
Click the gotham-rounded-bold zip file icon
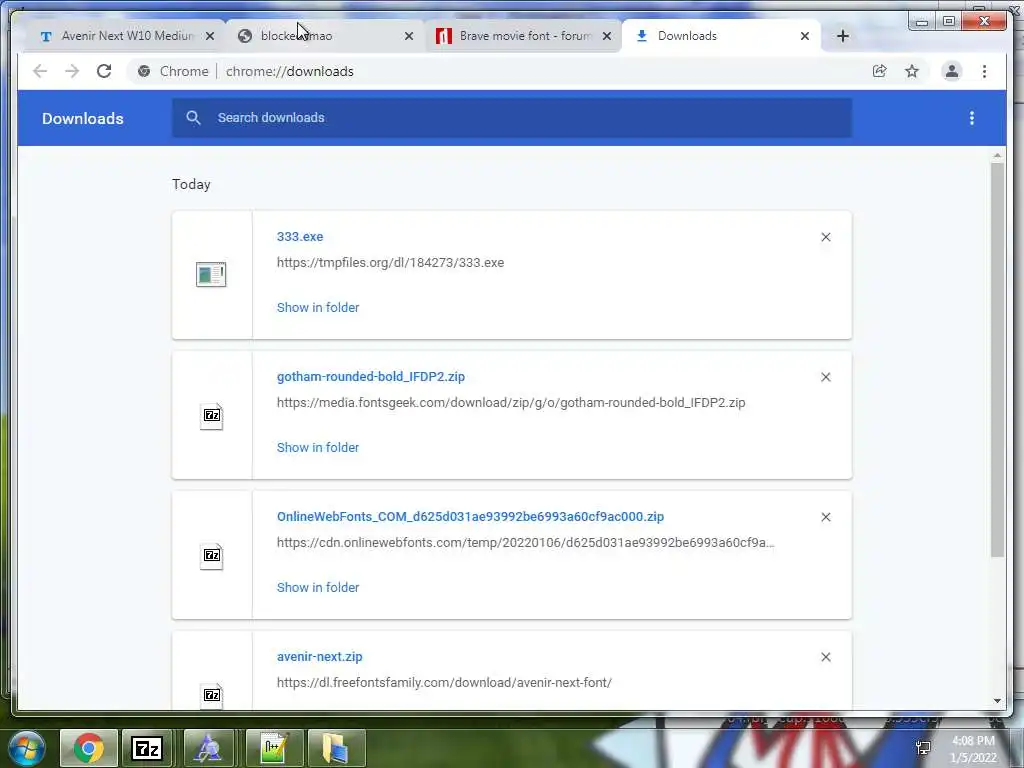[211, 415]
